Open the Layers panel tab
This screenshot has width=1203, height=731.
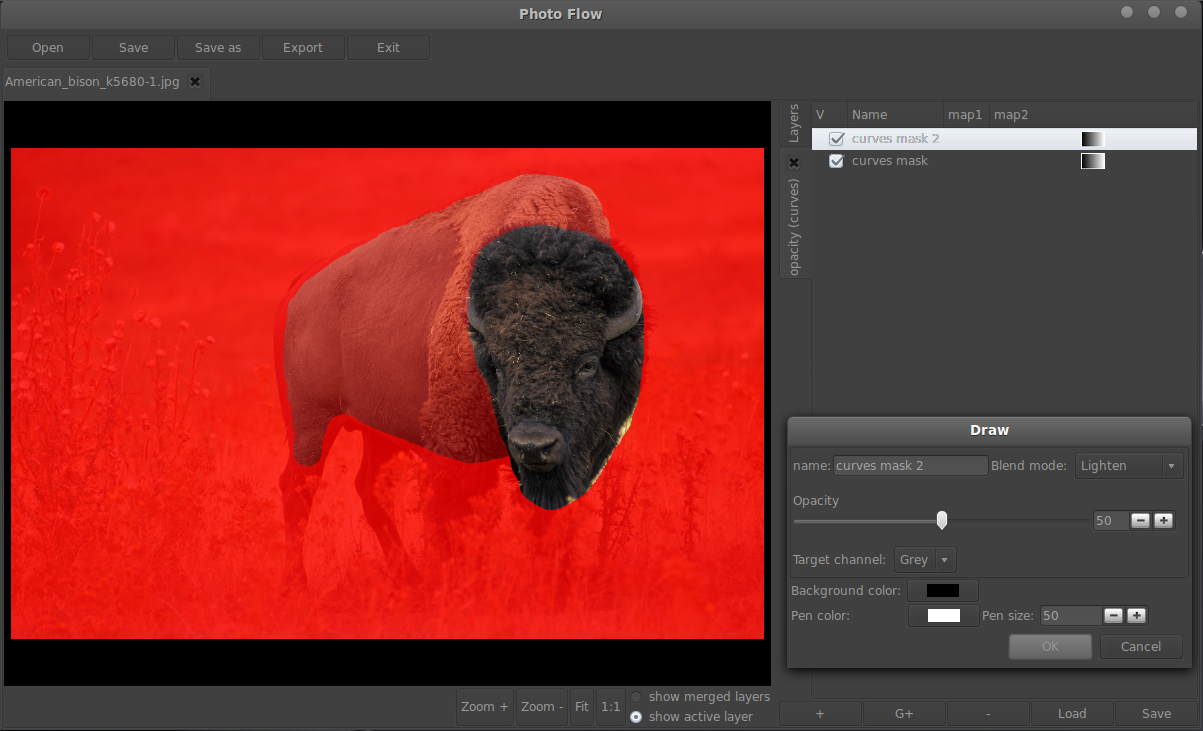(x=795, y=123)
